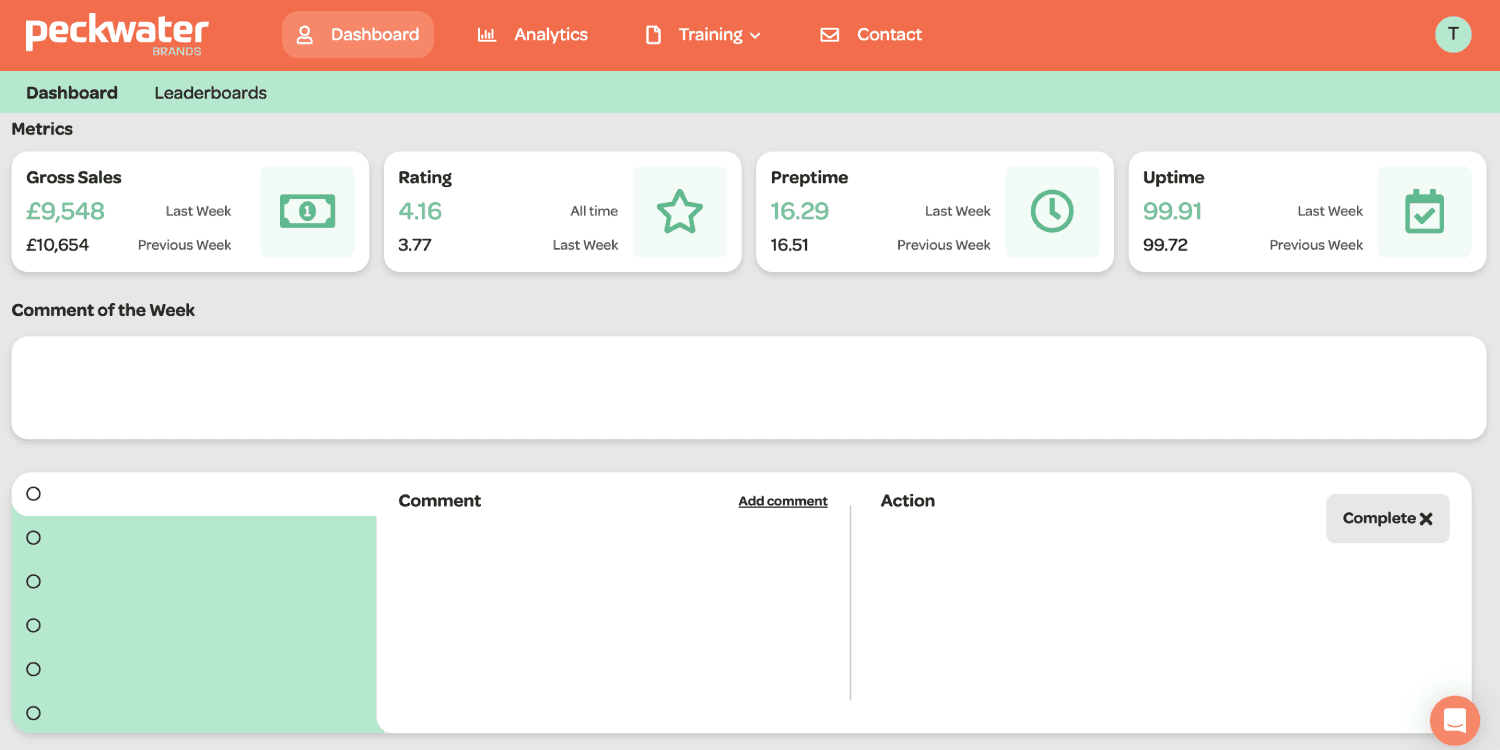Click the envelope icon beside Contact
The height and width of the screenshot is (750, 1500).
[x=829, y=35]
